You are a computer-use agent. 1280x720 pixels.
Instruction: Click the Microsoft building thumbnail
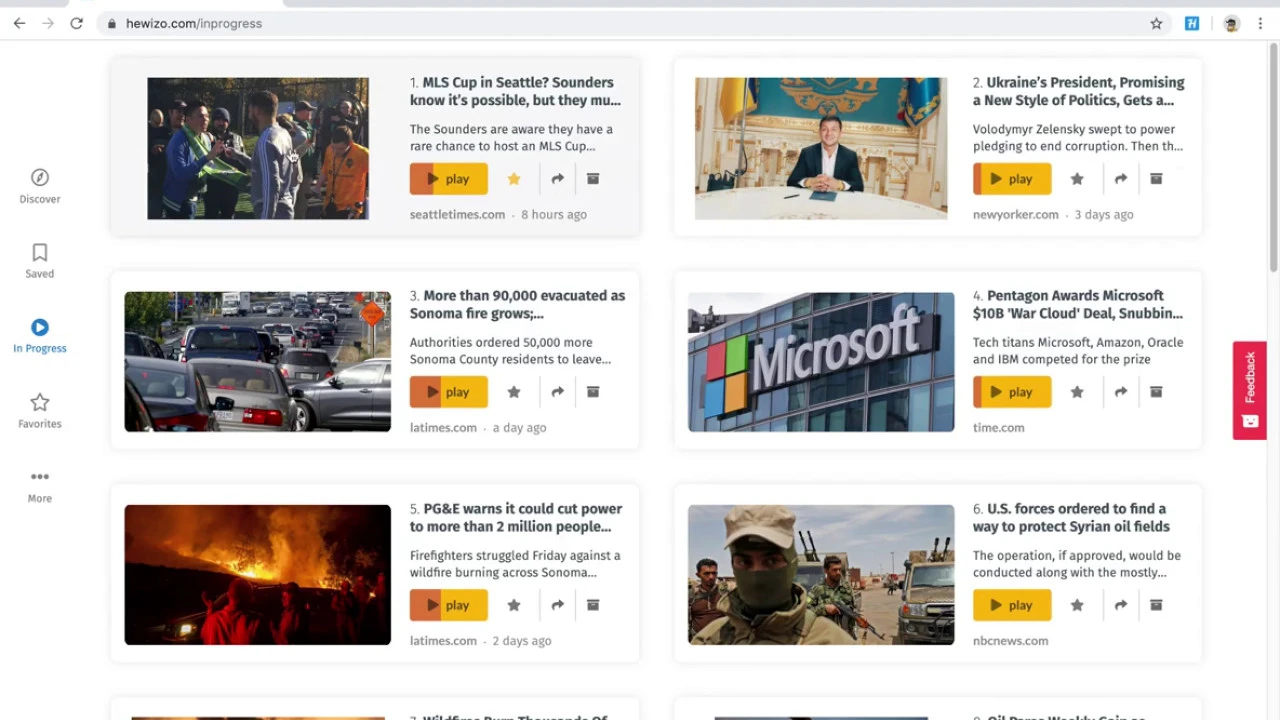(821, 362)
